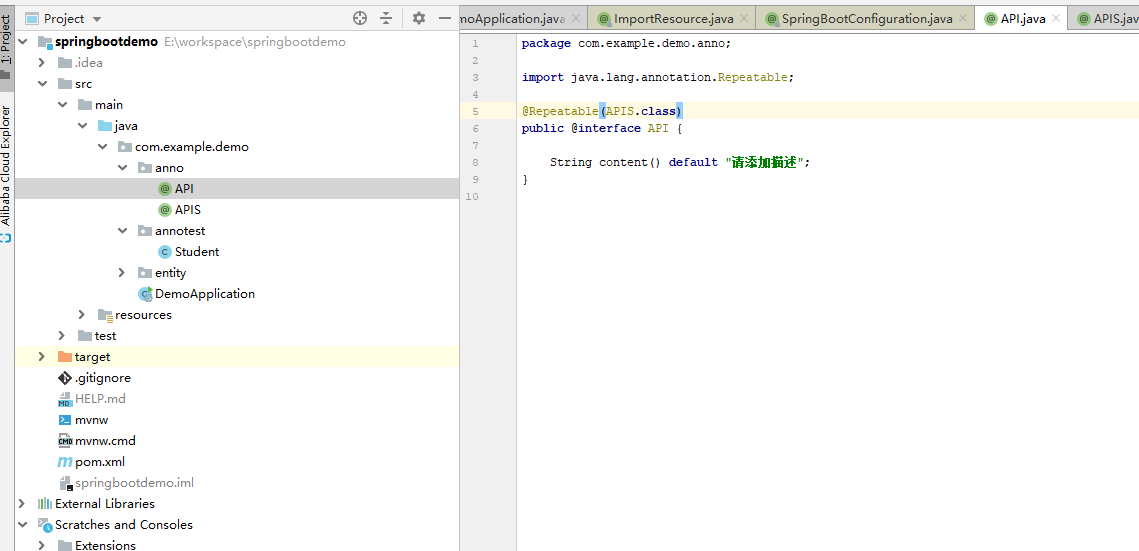
Task: Click the pom.xml Maven icon
Action: (x=65, y=462)
